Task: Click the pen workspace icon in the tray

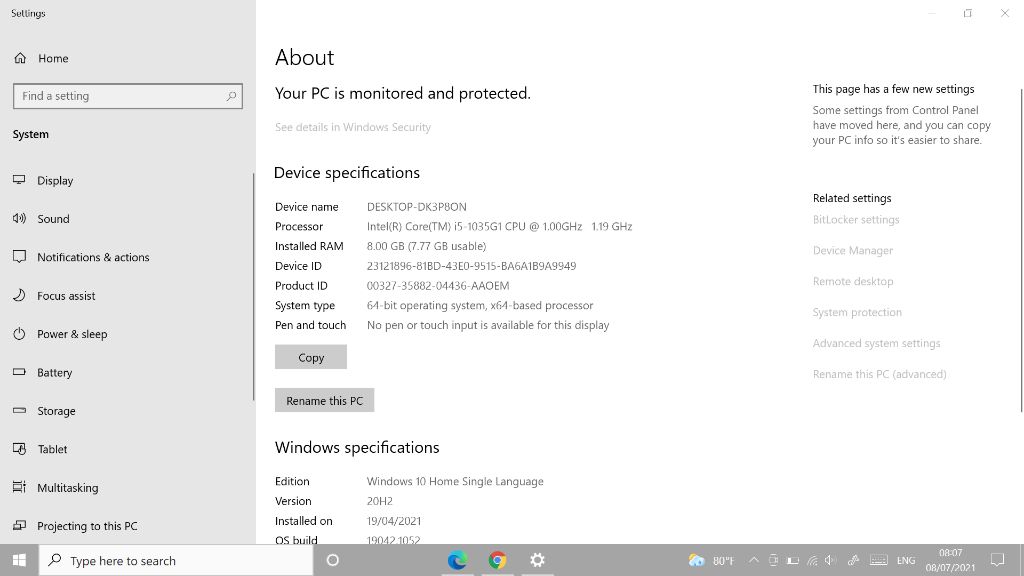Action: click(853, 560)
